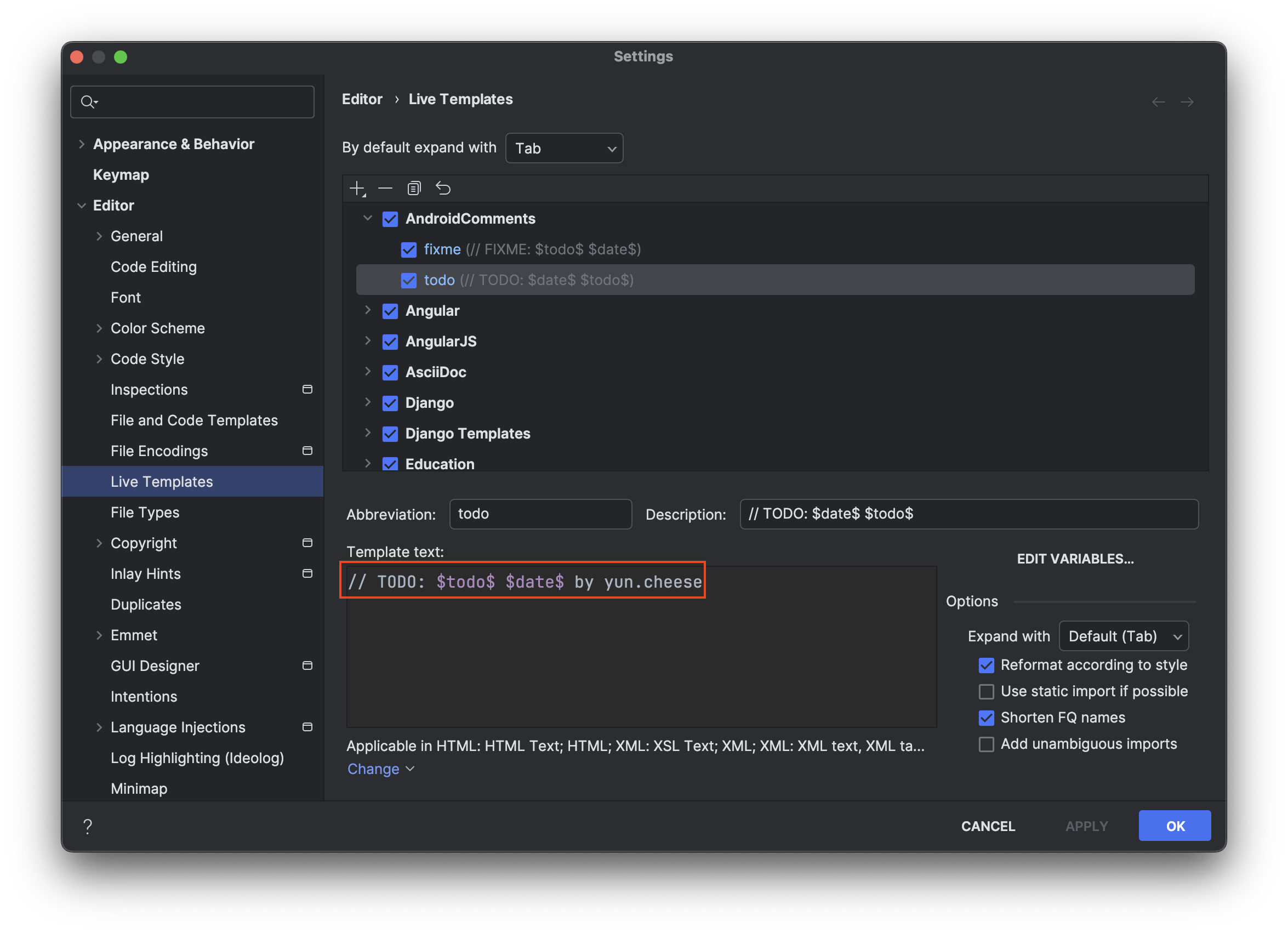1288x933 pixels.
Task: Click the add template plus icon
Action: [357, 188]
